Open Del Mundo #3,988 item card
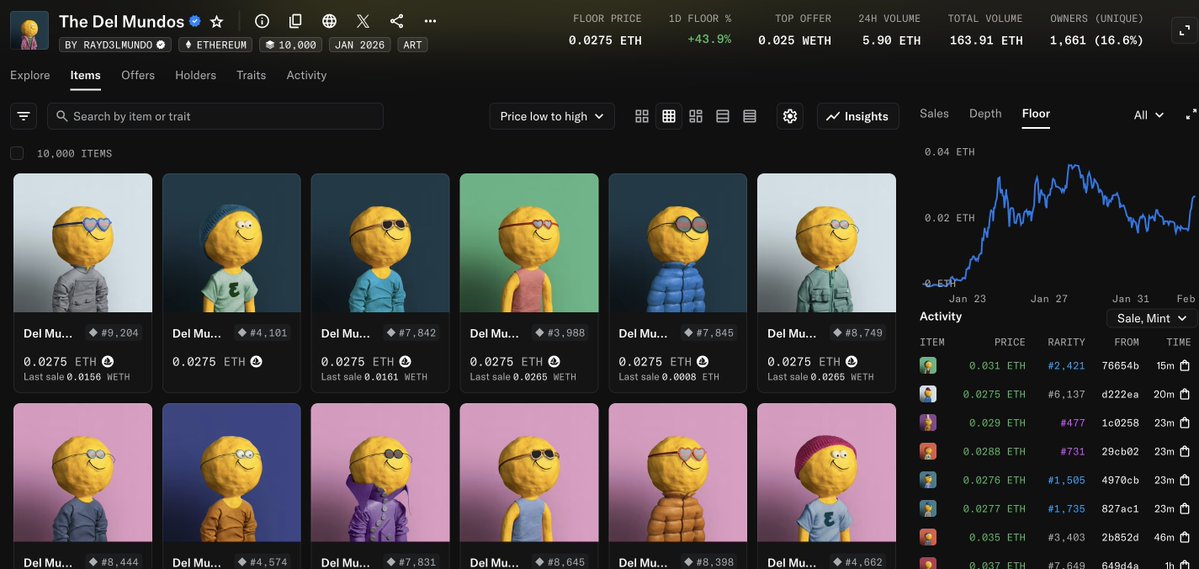The height and width of the screenshot is (569, 1199). pyautogui.click(x=529, y=282)
